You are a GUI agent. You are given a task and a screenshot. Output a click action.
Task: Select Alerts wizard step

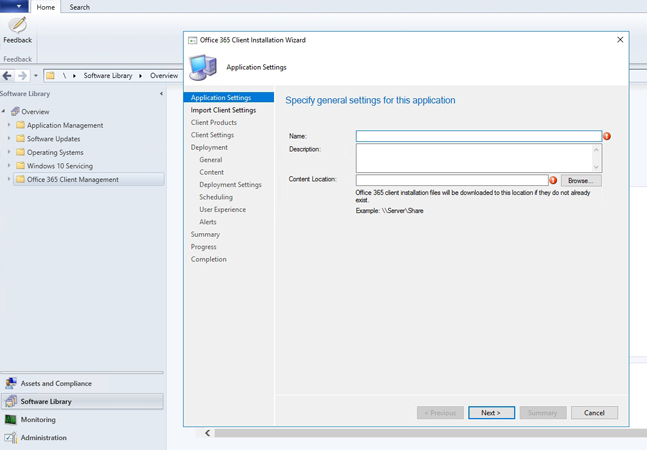(208, 222)
